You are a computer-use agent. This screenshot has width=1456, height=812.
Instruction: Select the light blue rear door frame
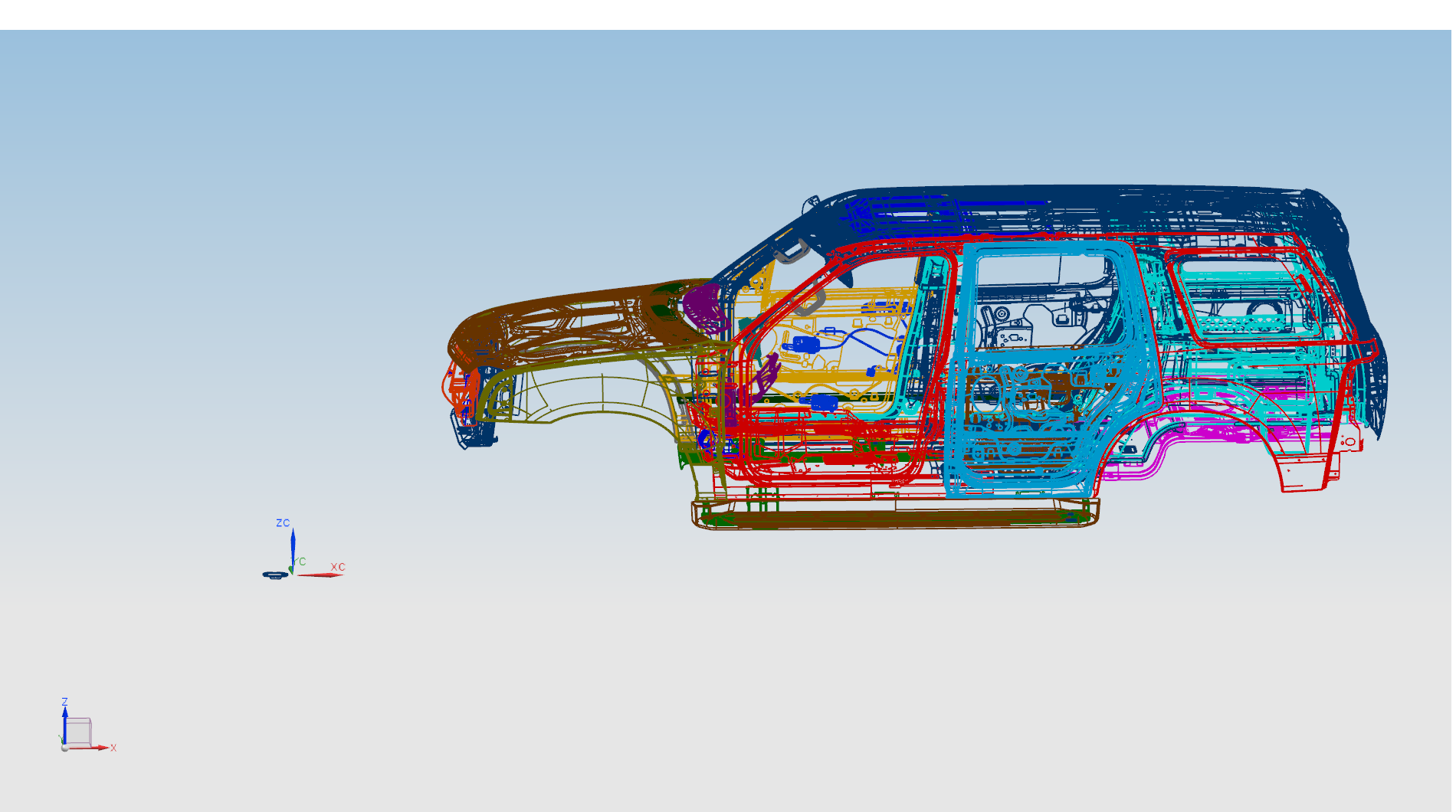pyautogui.click(x=958, y=383)
